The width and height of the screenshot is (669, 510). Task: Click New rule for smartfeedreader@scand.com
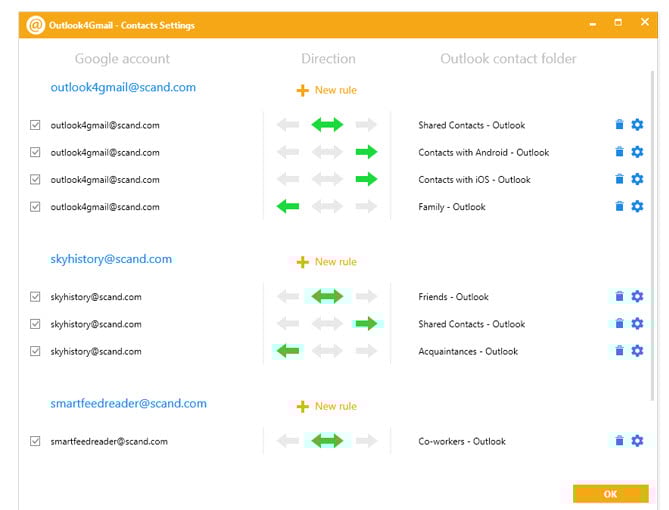pos(326,406)
